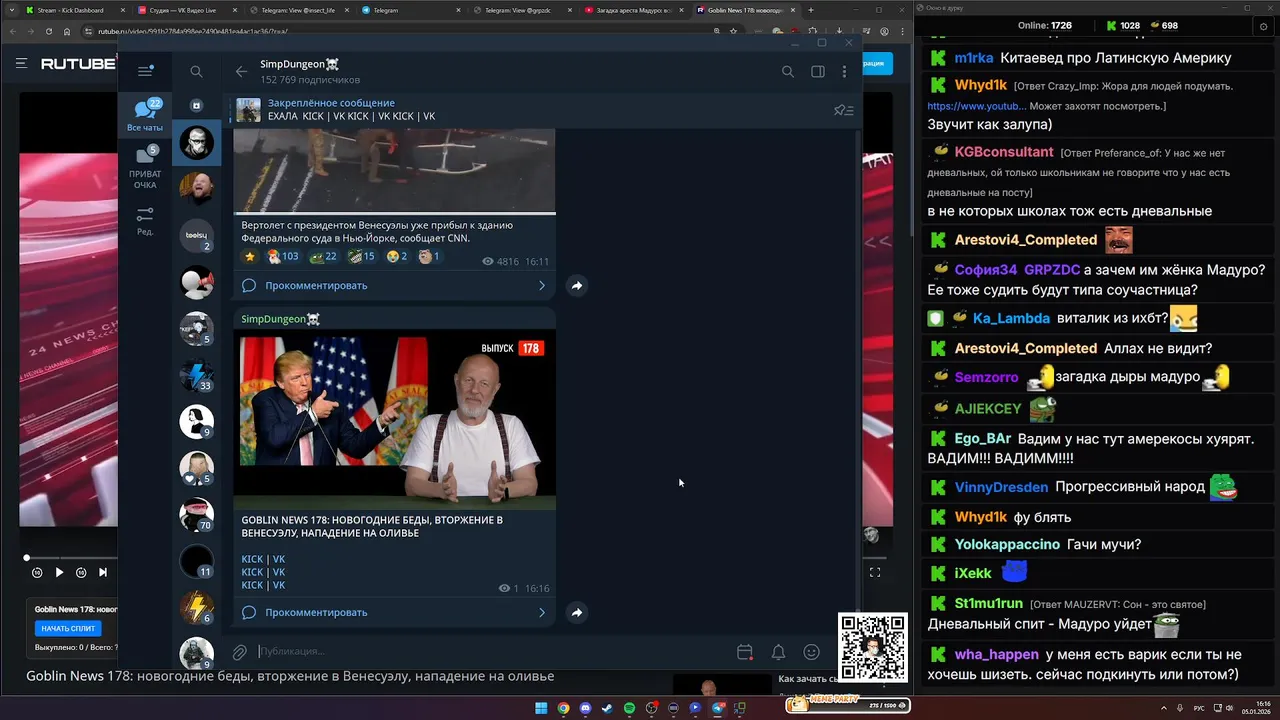Click the reaction with count 103
Image resolution: width=1280 pixels, height=720 pixels.
(x=282, y=257)
